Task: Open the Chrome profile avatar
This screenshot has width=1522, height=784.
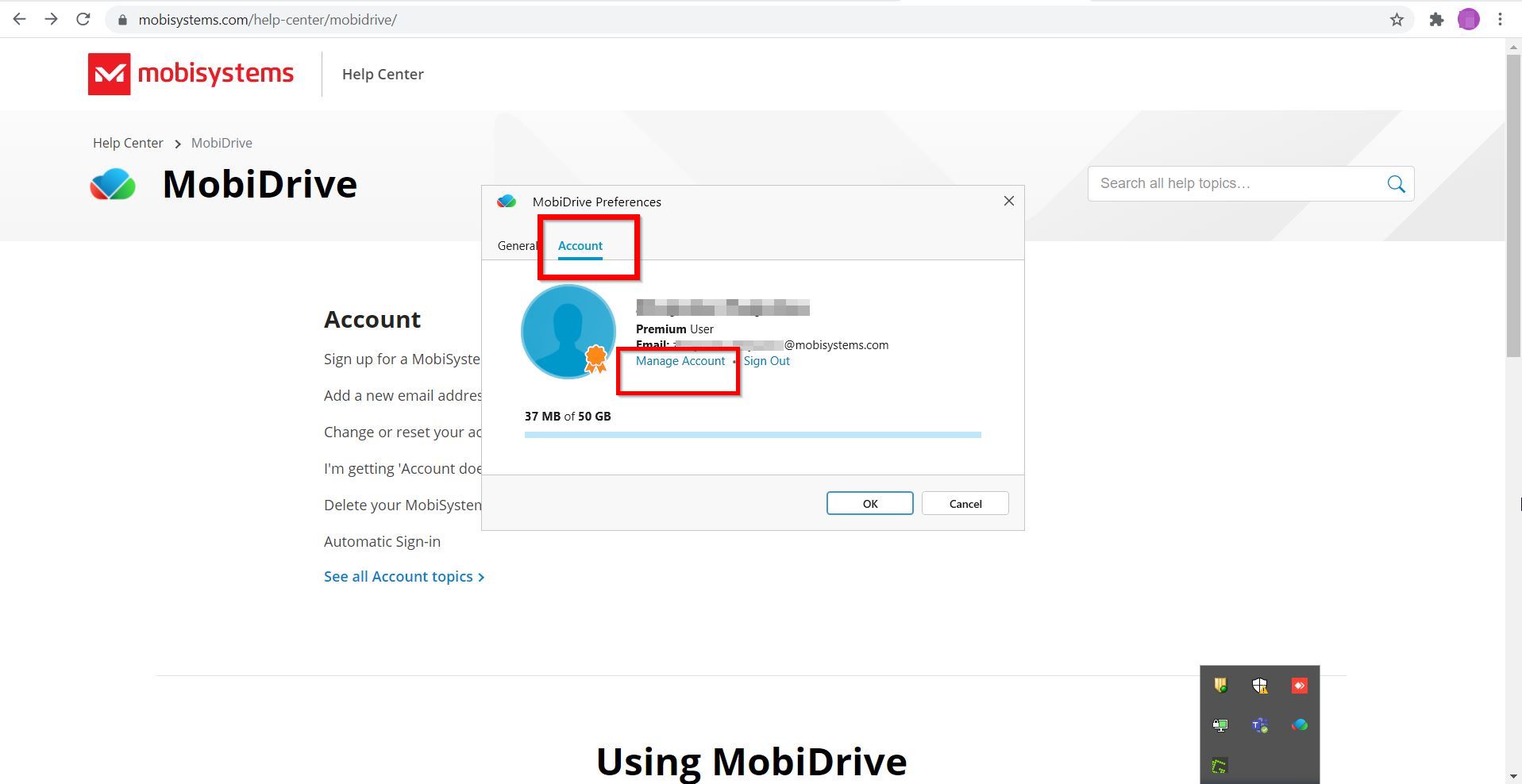Action: tap(1469, 20)
